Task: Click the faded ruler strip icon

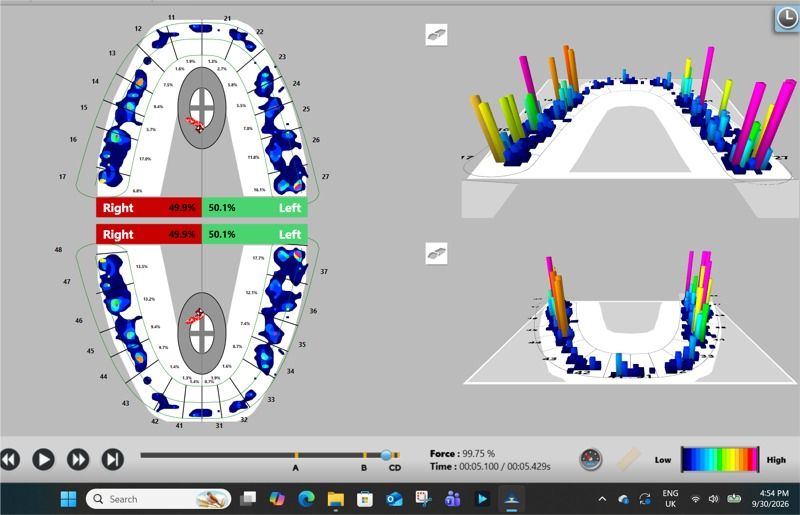Action: [x=629, y=459]
